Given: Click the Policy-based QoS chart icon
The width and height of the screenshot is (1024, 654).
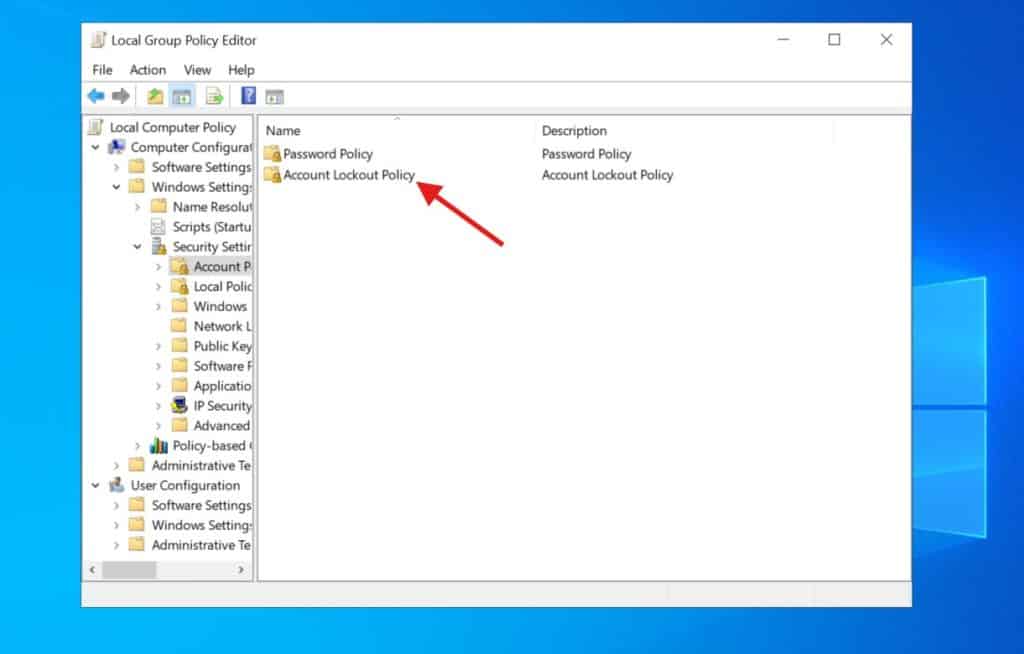Looking at the screenshot, I should tap(159, 445).
